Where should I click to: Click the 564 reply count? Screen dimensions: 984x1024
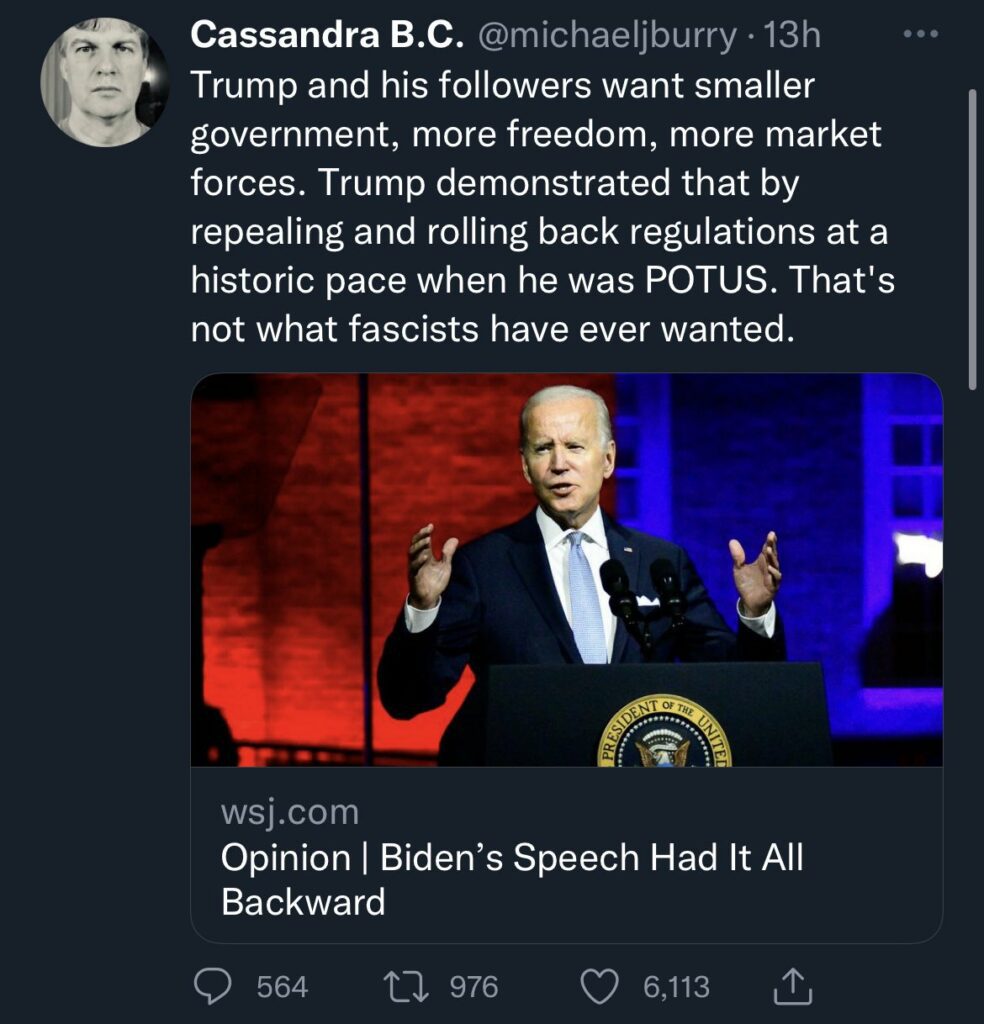pos(283,987)
